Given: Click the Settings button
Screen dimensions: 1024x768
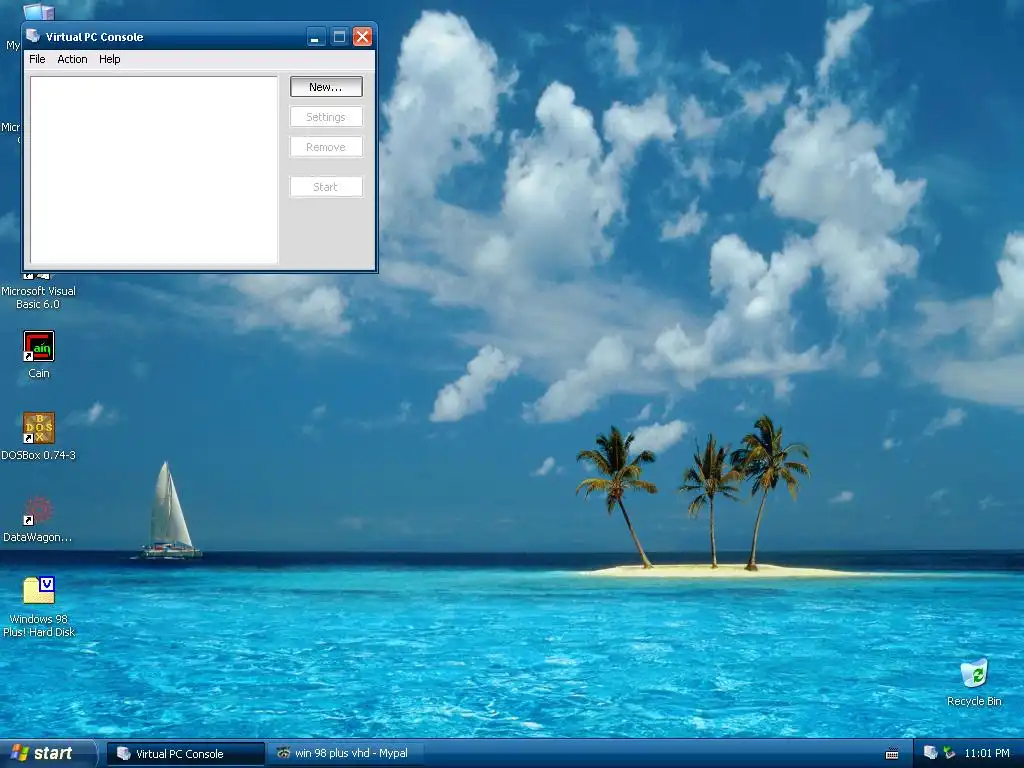Looking at the screenshot, I should [x=326, y=117].
